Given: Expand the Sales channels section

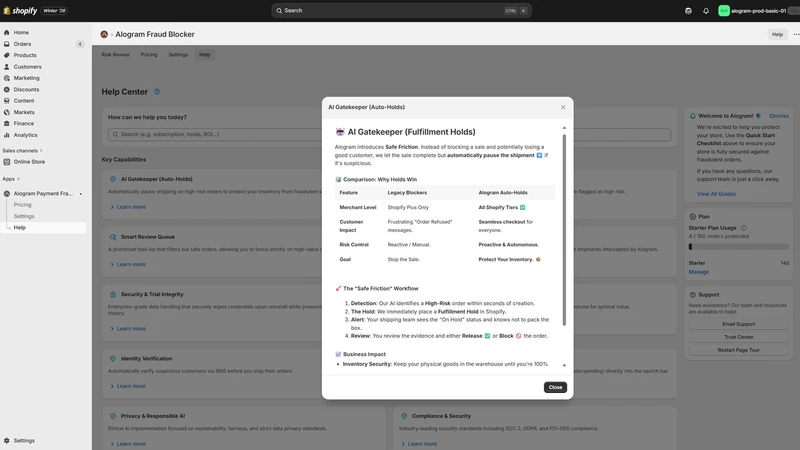Looking at the screenshot, I should tap(22, 151).
